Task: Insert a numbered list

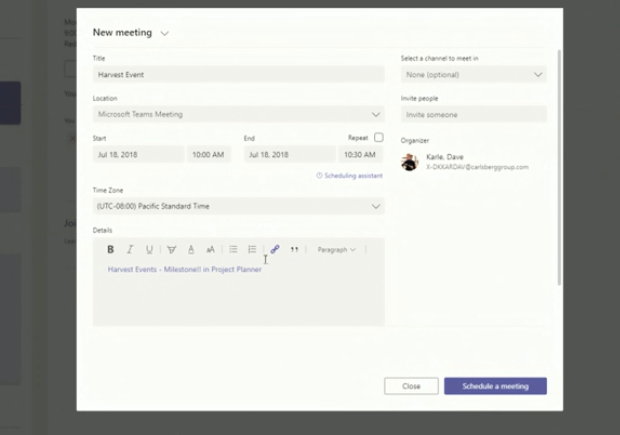Action: [252, 250]
